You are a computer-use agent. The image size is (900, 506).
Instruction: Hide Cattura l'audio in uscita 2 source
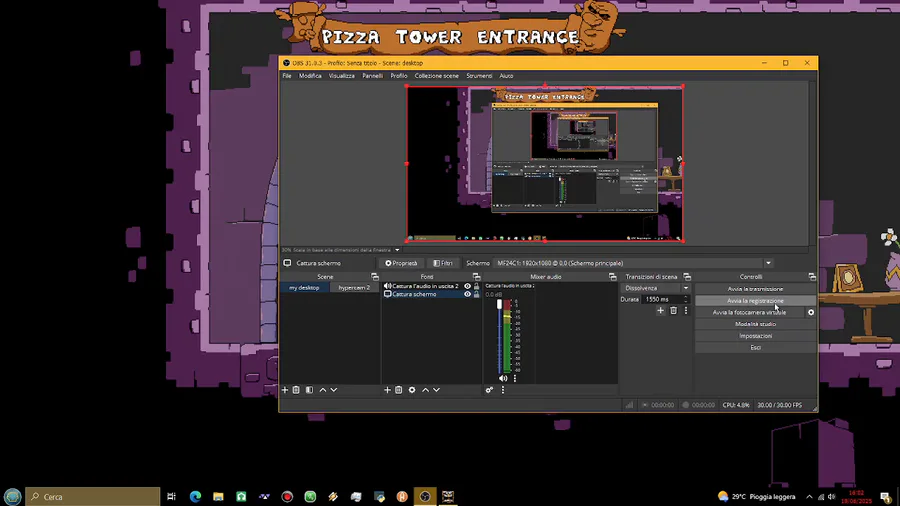[467, 286]
